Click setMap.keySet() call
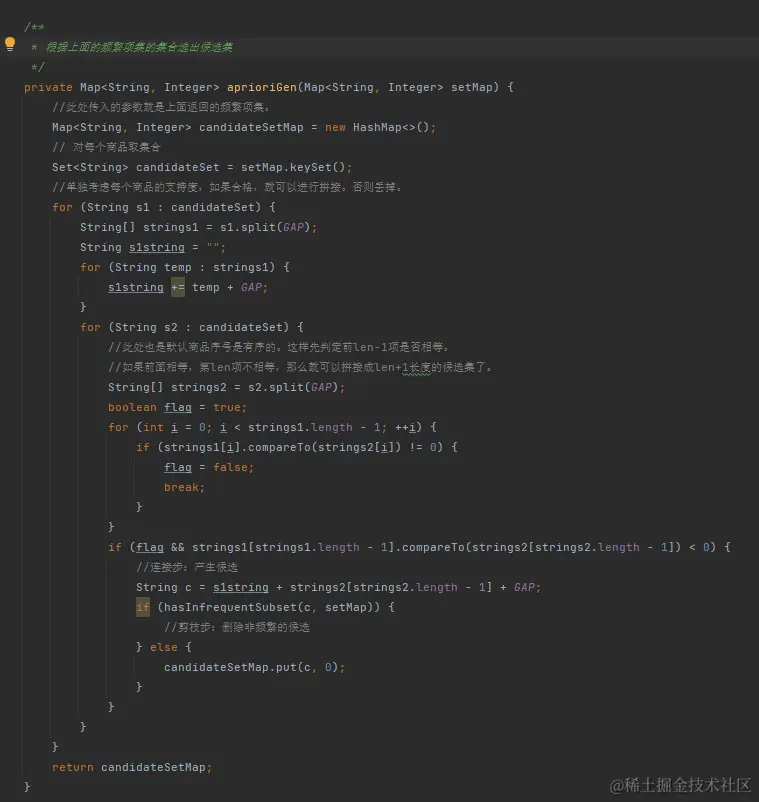759x802 pixels. 294,167
